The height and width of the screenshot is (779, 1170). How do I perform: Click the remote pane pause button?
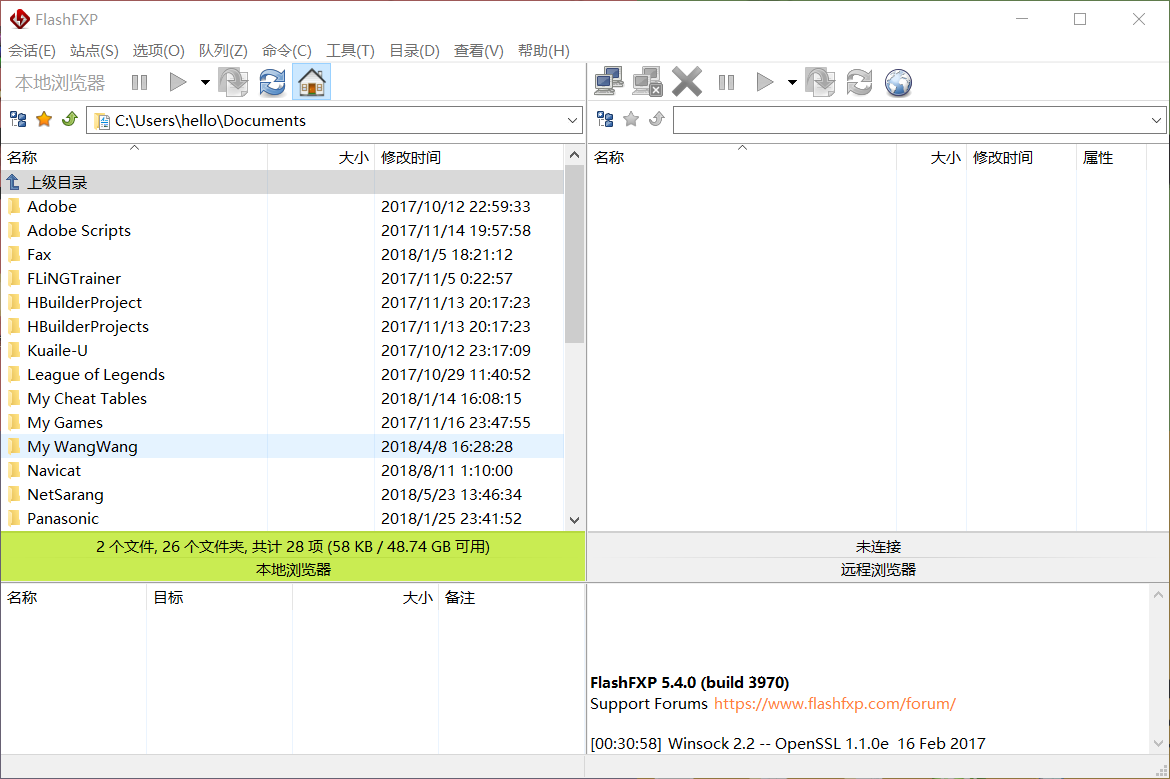[727, 82]
